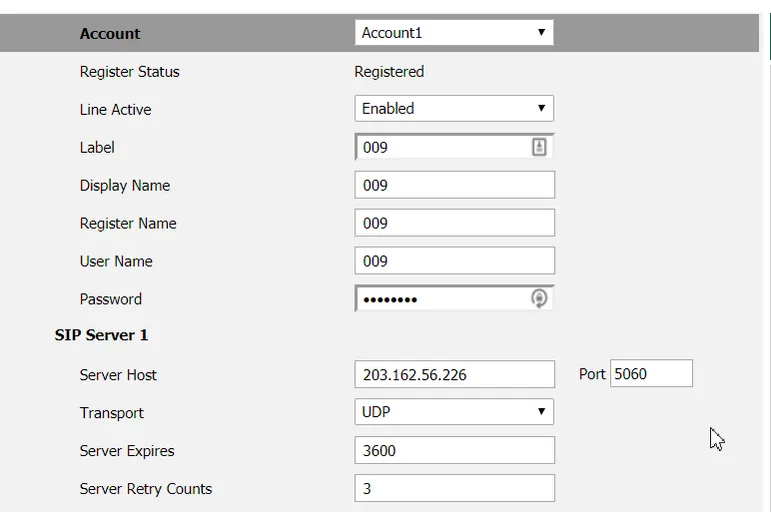Image resolution: width=771 pixels, height=512 pixels.
Task: Open the Account dropdown showing Account1
Action: (x=454, y=33)
